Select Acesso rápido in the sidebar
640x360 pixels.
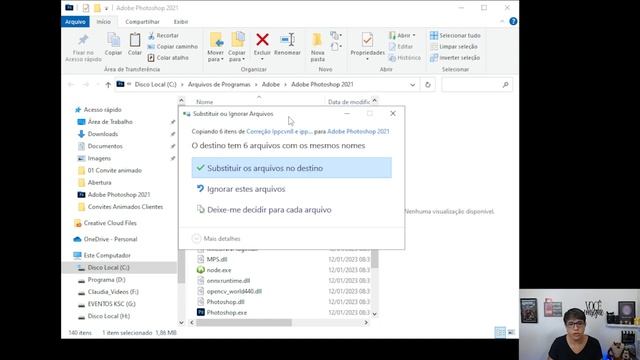click(x=102, y=110)
